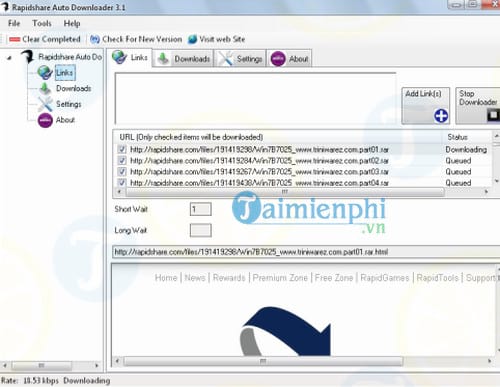Click the green arrow icon on the Downloads tab

pyautogui.click(x=163, y=59)
